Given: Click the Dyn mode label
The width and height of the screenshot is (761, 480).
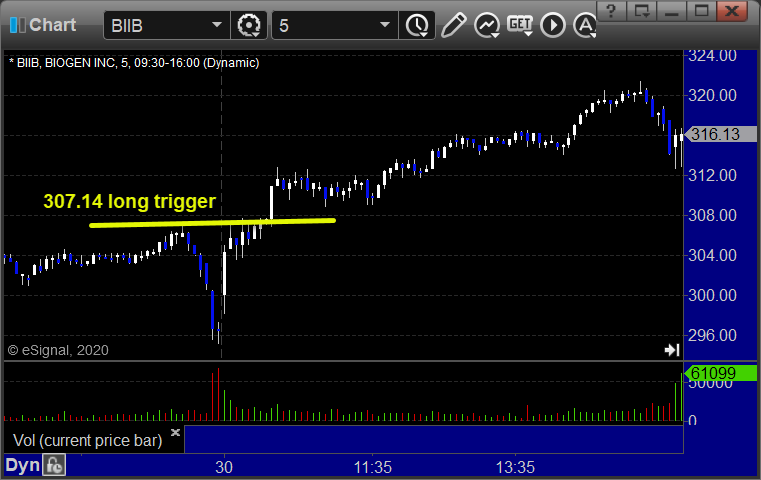Looking at the screenshot, I should pos(22,465).
